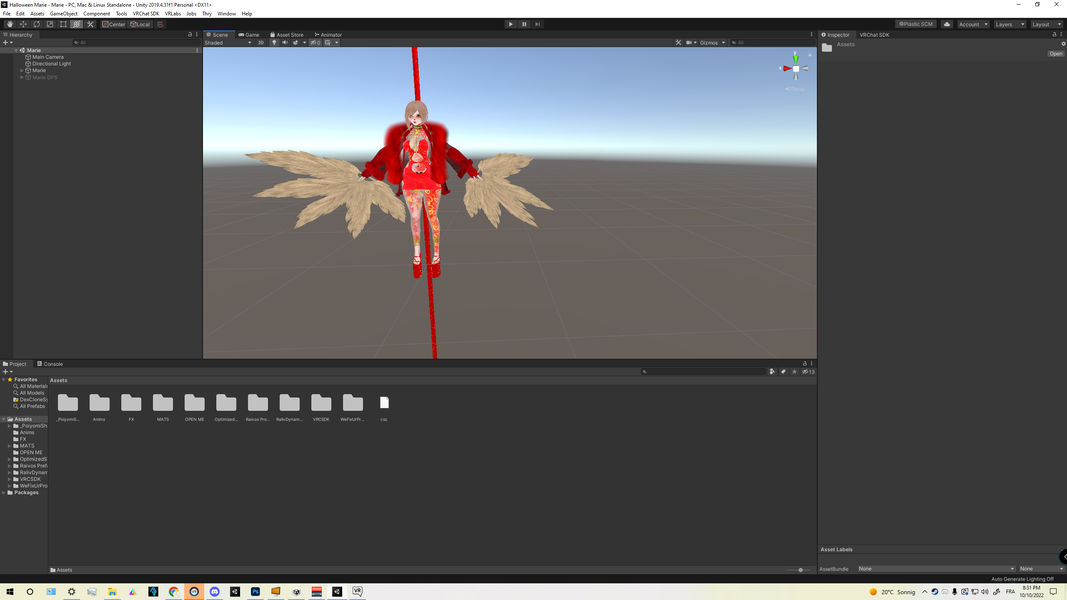Open the VRChat SDK menu
1067x600 pixels.
[146, 14]
